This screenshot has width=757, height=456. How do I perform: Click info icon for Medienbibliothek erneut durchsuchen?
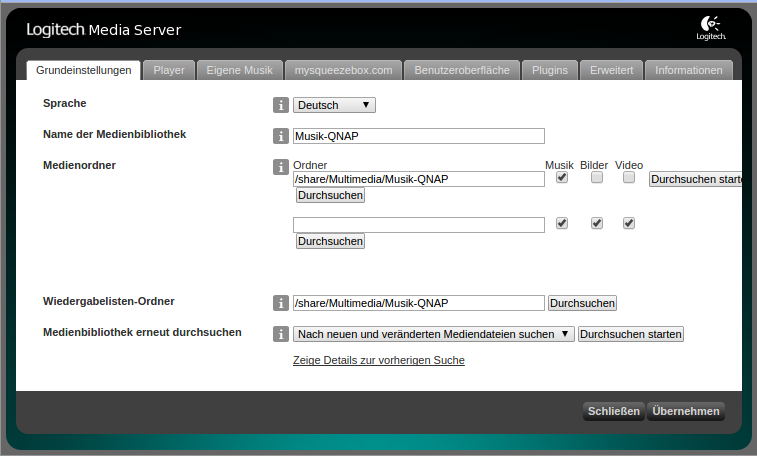click(x=281, y=334)
